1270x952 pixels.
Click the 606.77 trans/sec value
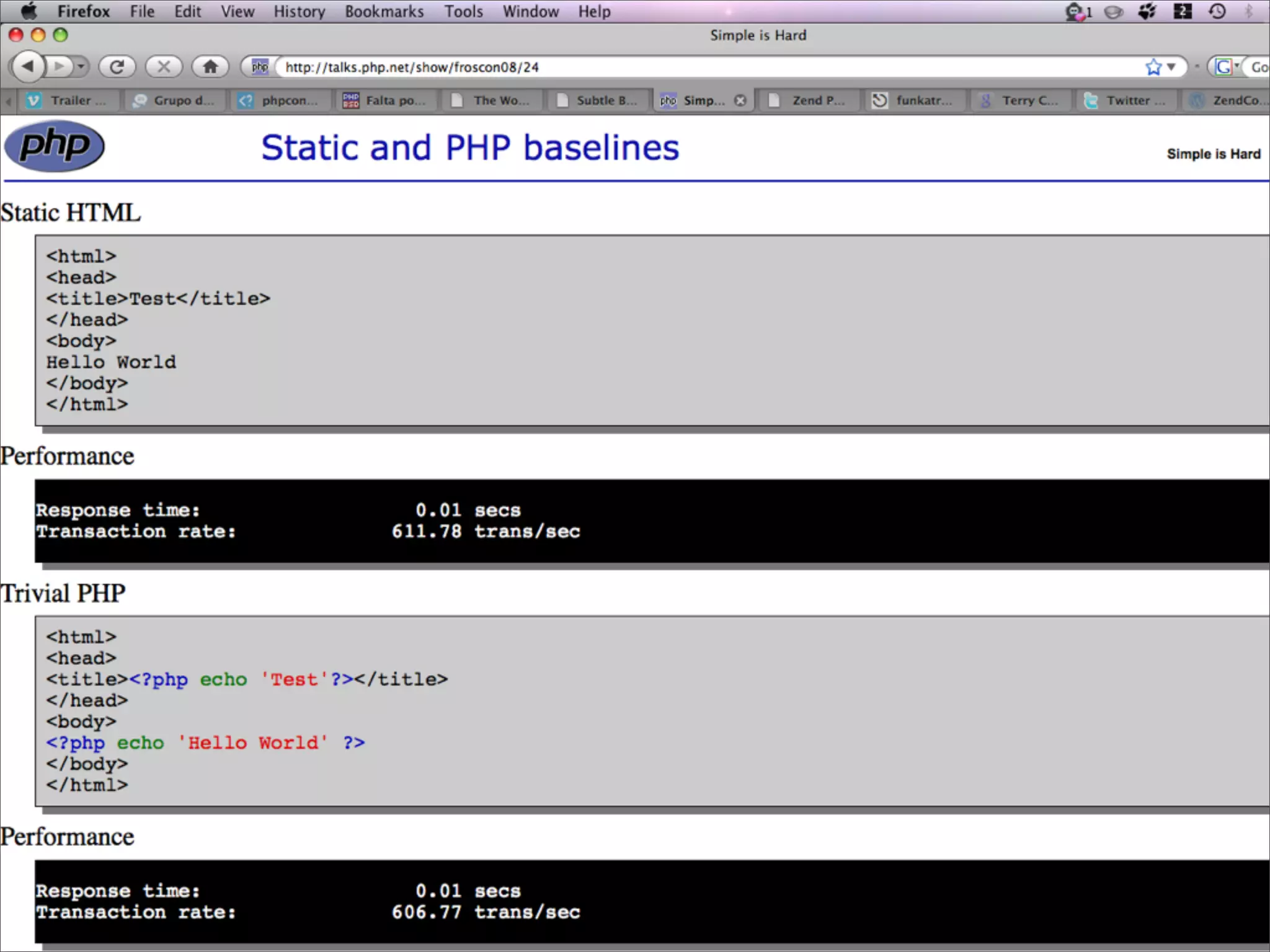point(486,912)
